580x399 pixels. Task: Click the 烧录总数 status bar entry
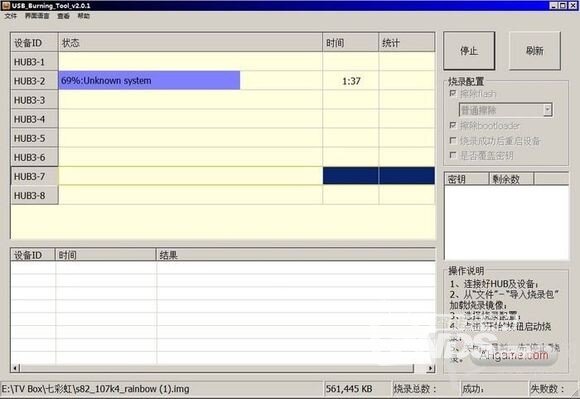tap(415, 389)
